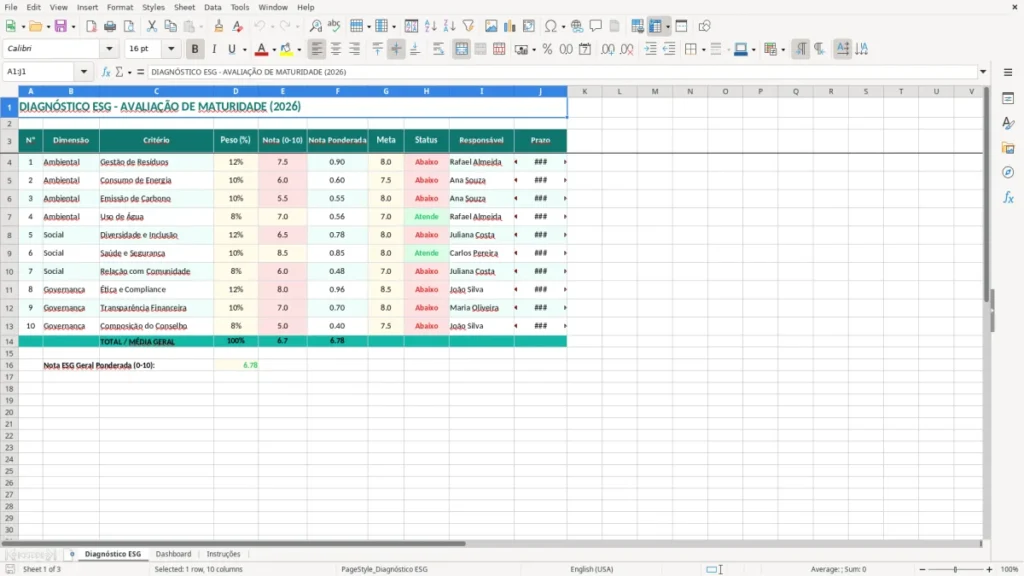Click Export as PDF icon

point(91,26)
